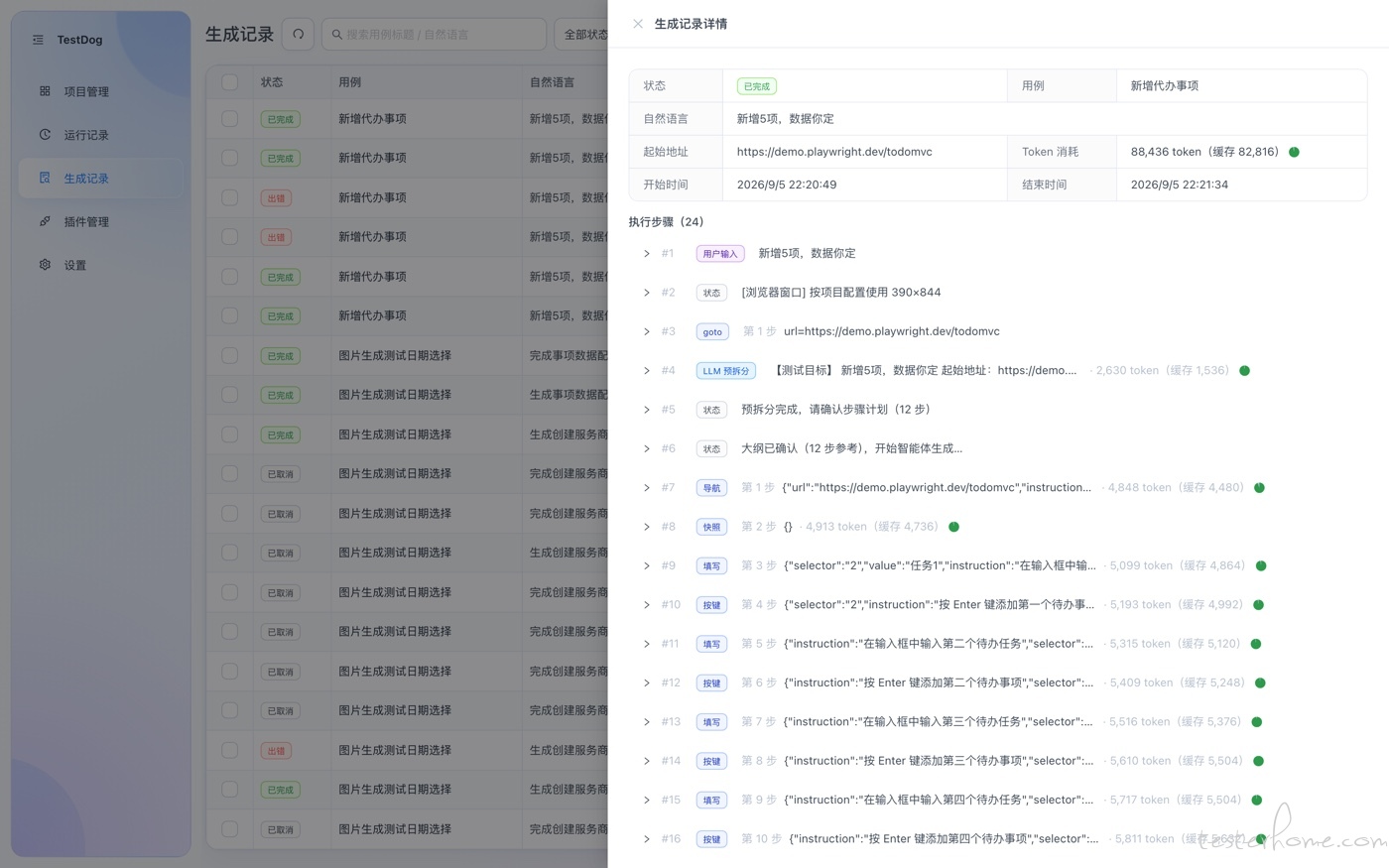The height and width of the screenshot is (868, 1389).
Task: Click the start time 2026/9/5 22:20:49
Action: tap(787, 185)
